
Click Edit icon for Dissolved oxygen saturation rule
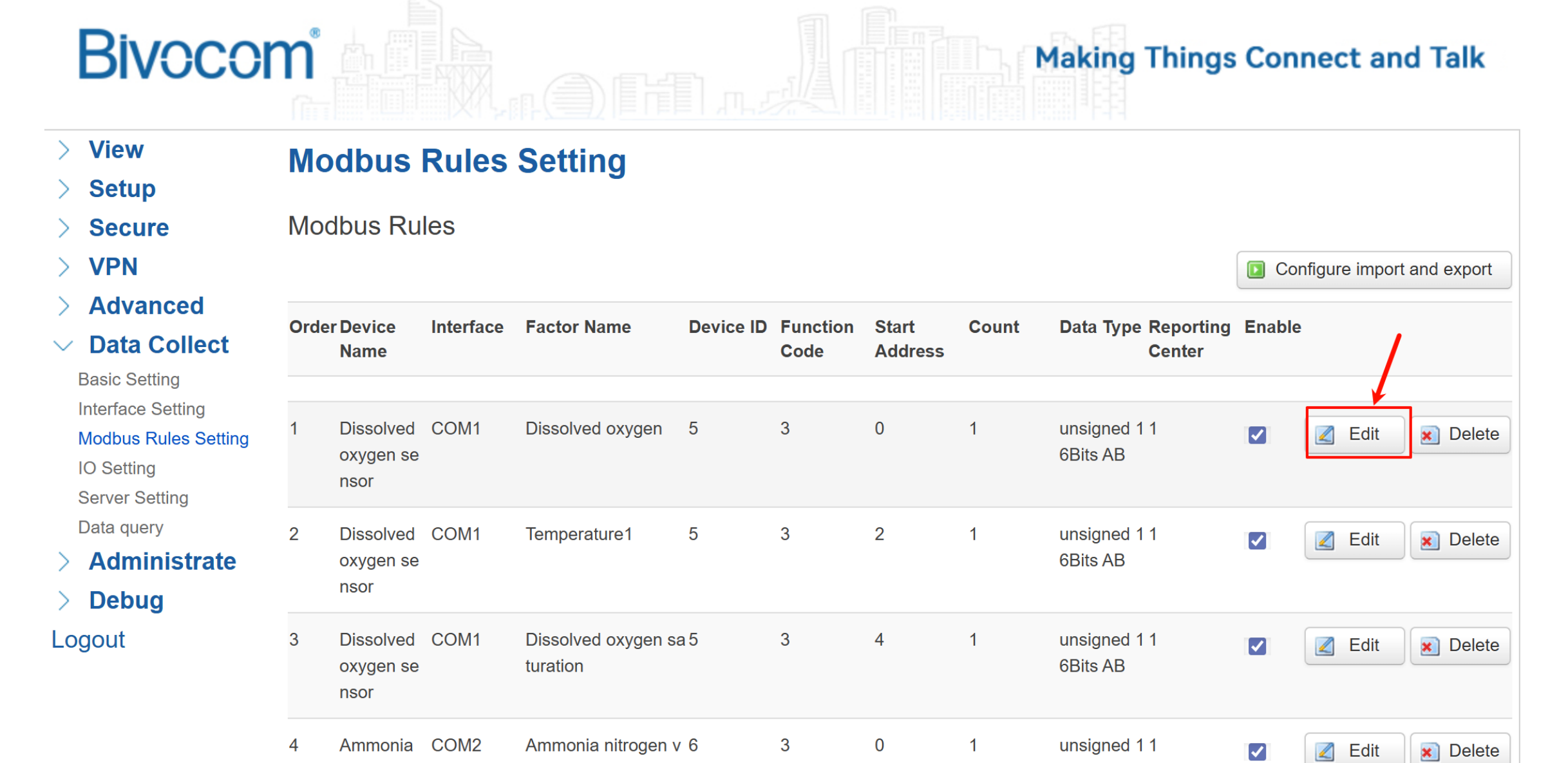pos(1325,646)
